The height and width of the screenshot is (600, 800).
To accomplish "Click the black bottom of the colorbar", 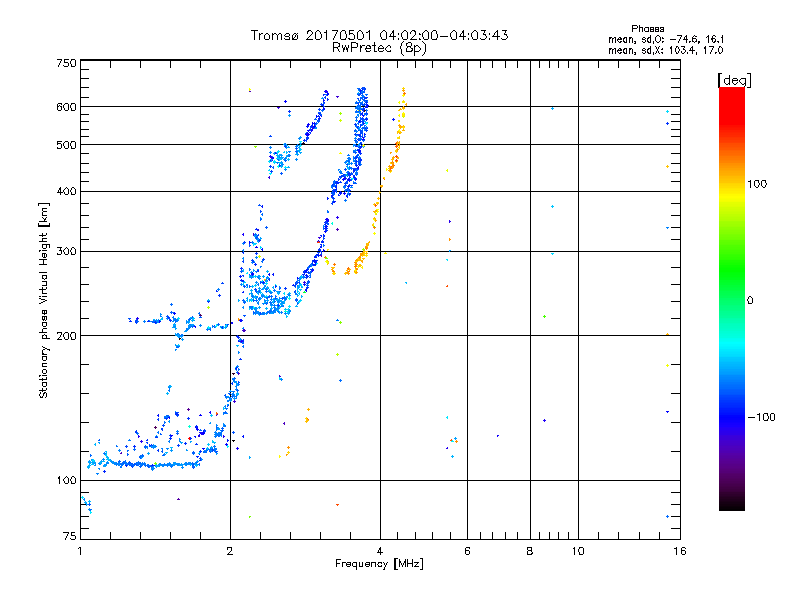I will [732, 503].
